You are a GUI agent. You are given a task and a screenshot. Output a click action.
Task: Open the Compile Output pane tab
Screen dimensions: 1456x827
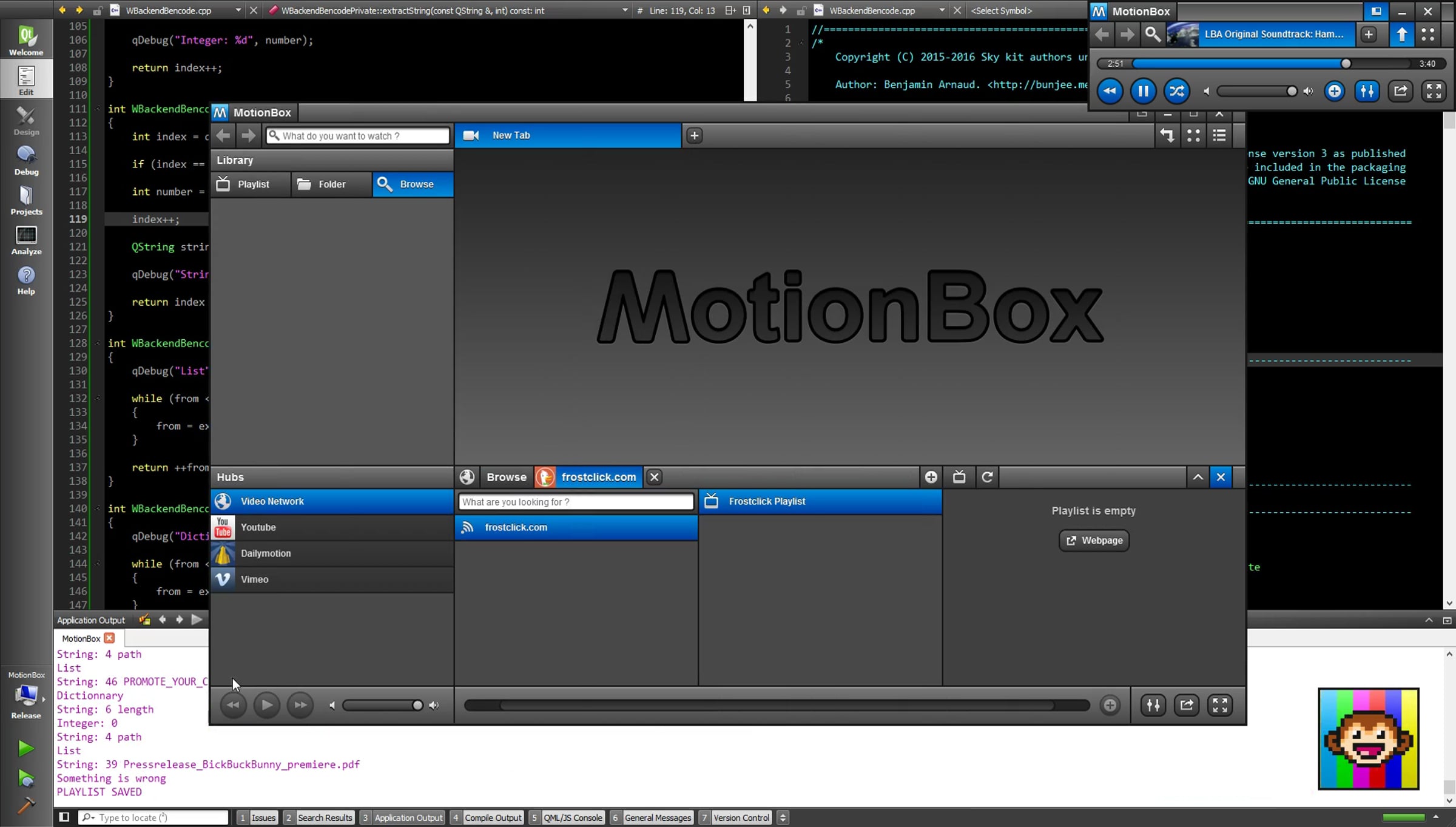pyautogui.click(x=492, y=817)
